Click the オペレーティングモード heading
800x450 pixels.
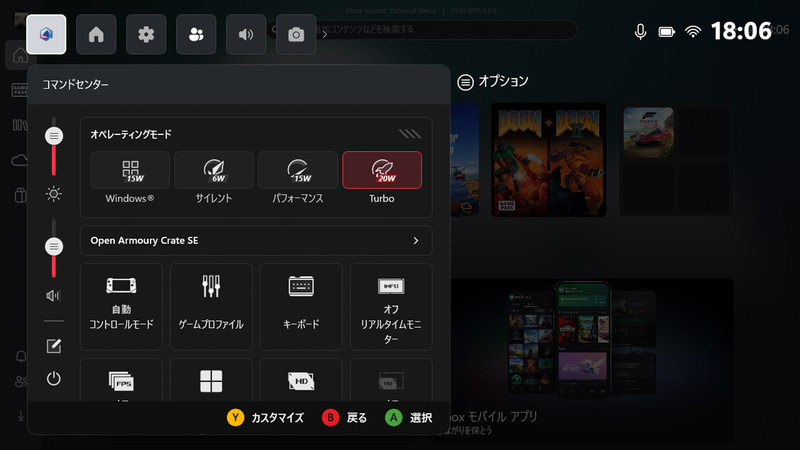pyautogui.click(x=131, y=135)
